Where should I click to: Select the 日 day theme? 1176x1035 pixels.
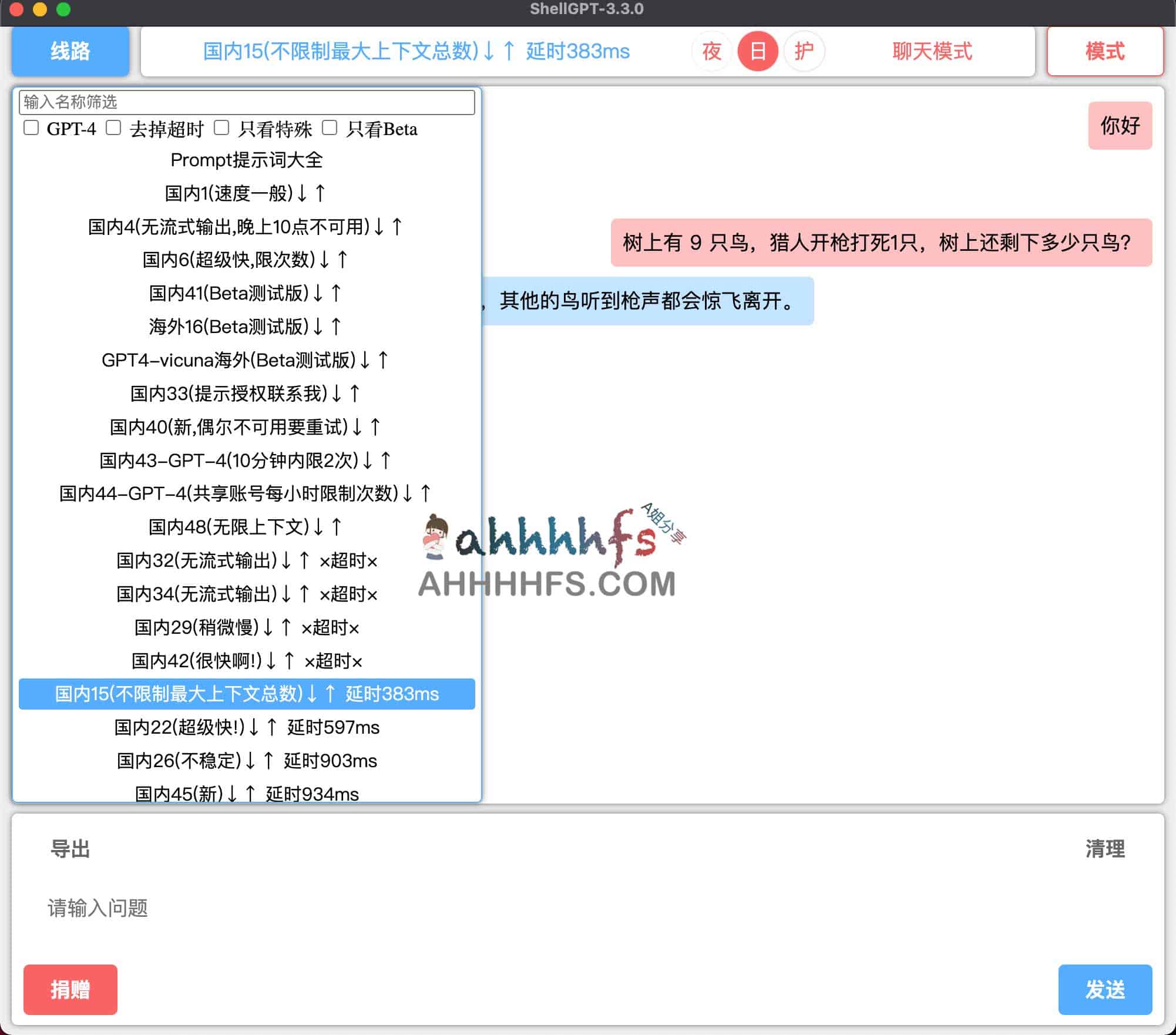(x=757, y=51)
